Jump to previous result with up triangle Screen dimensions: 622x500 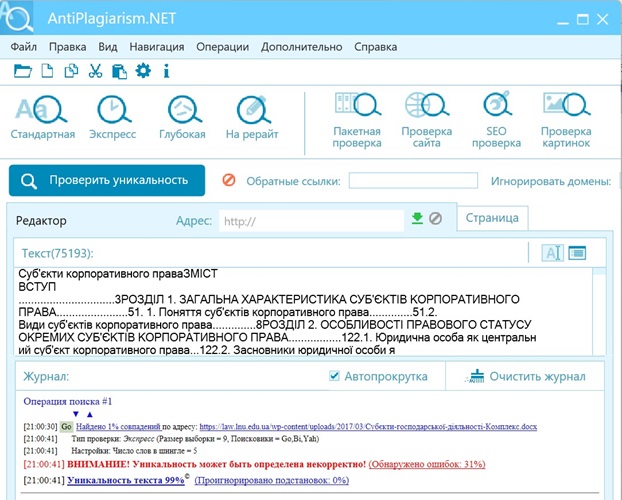[x=90, y=414]
